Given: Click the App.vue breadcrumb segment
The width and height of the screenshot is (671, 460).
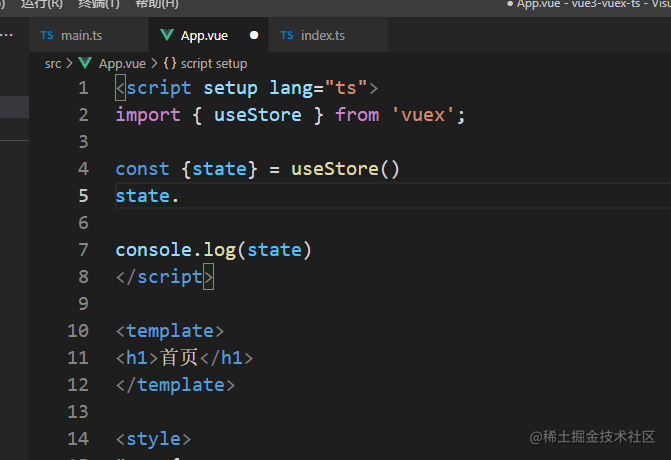Looking at the screenshot, I should 122,64.
